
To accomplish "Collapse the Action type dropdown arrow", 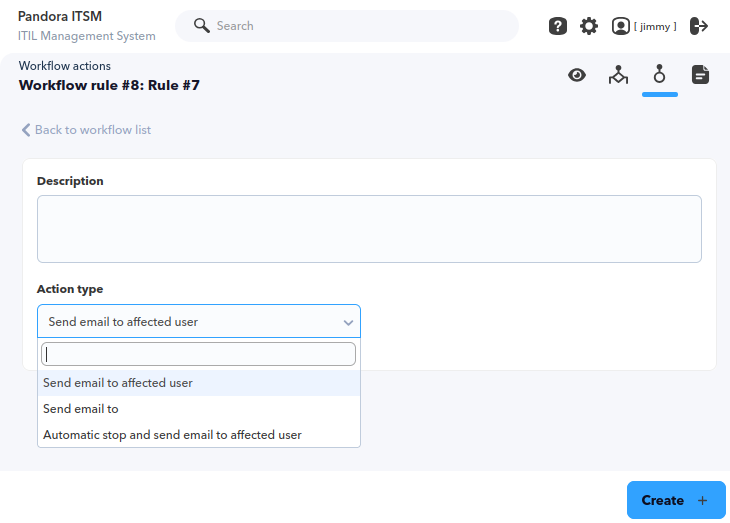I will pyautogui.click(x=348, y=322).
